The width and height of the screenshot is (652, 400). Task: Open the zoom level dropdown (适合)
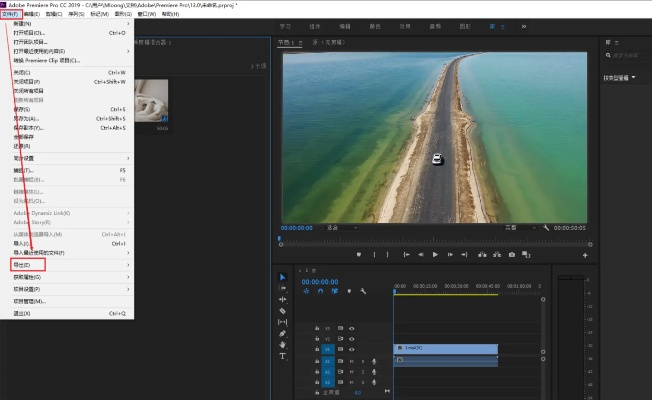click(339, 228)
